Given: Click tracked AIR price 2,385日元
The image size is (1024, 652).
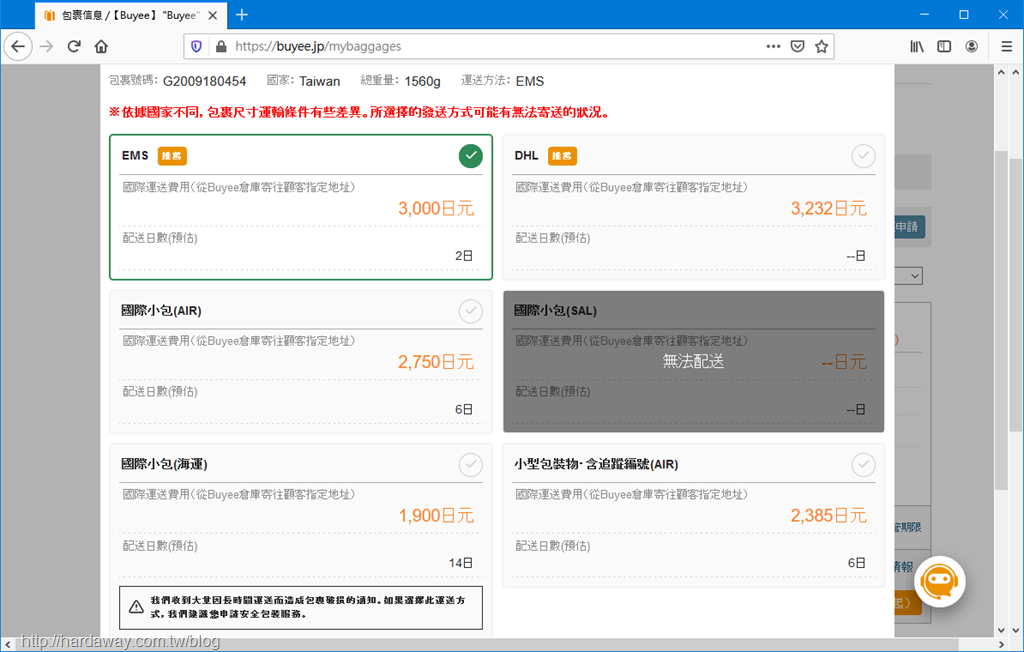Looking at the screenshot, I should point(829,515).
